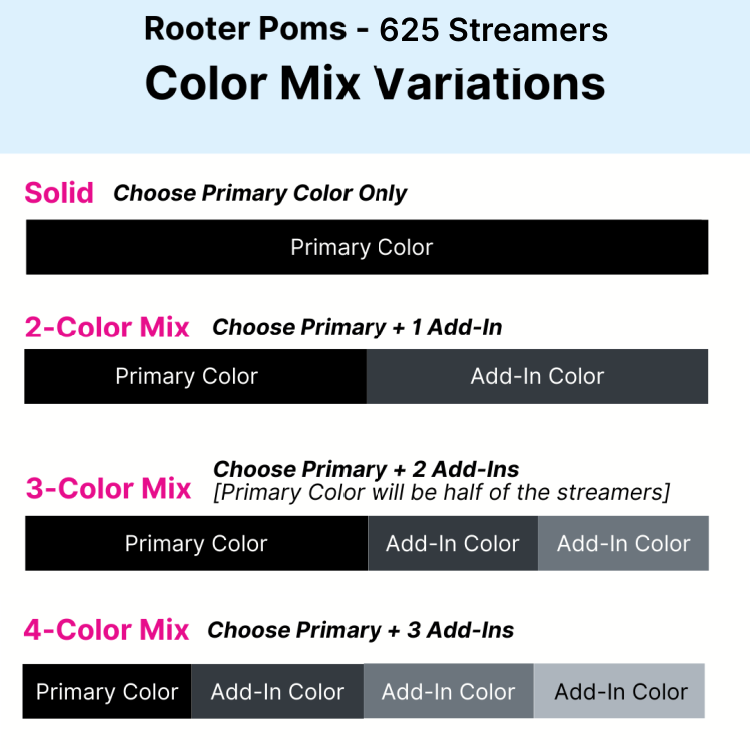Pick middle gray Add-In Color in 4-Color Mix

click(x=449, y=691)
